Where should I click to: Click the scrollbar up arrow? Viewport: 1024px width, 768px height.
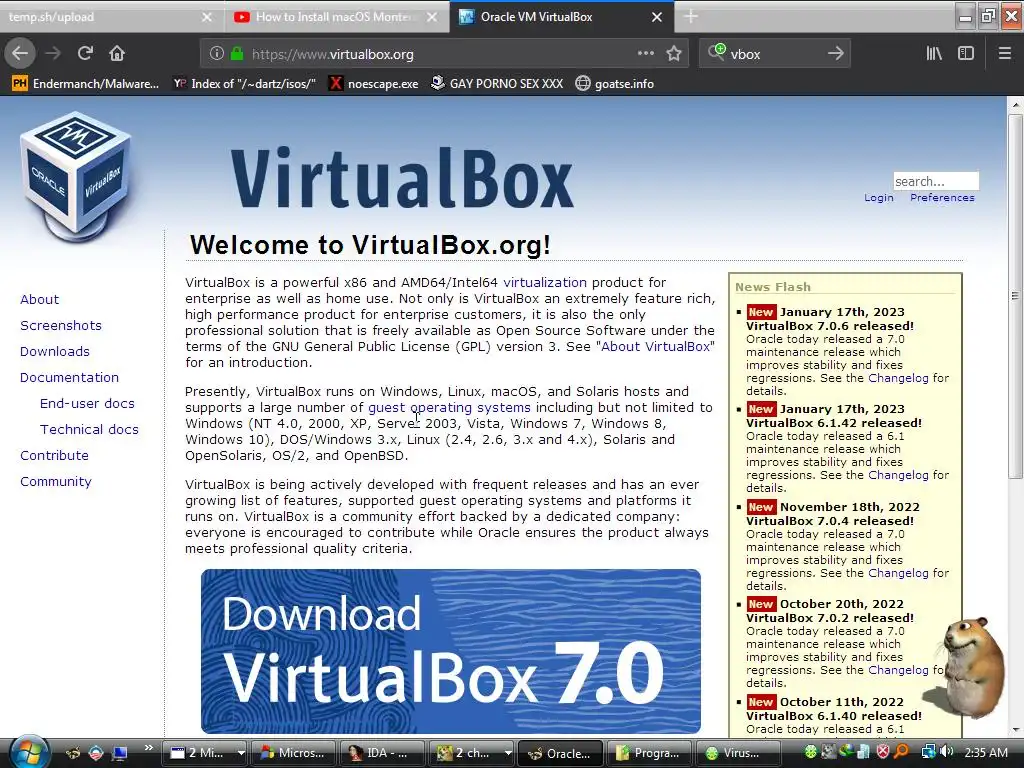[x=1015, y=104]
